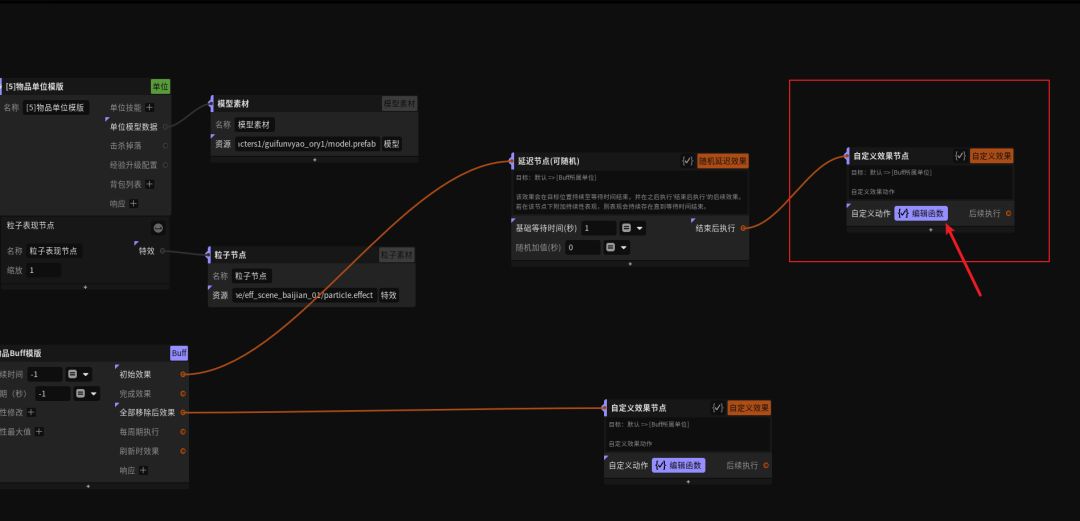Screen dimensions: 1080x521
Task: Click 自定义效果 tag on lower custom node
Action: tap(749, 408)
